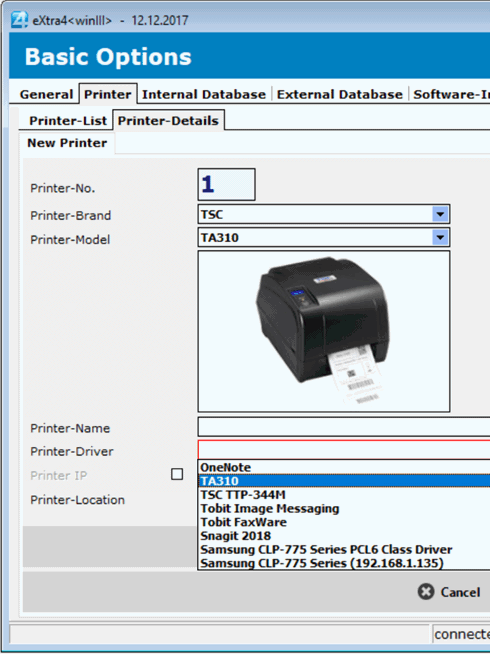The height and width of the screenshot is (654, 490).
Task: Click the connected status bar entry
Action: pyautogui.click(x=462, y=634)
